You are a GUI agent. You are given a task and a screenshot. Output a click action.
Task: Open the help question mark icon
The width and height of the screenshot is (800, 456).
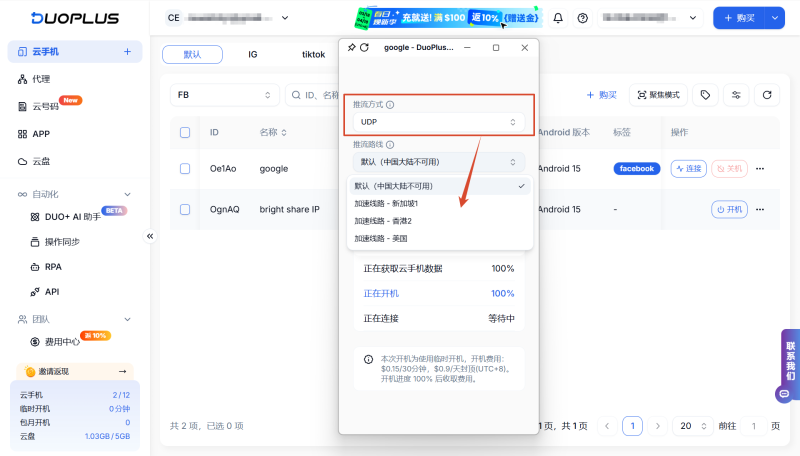[583, 18]
